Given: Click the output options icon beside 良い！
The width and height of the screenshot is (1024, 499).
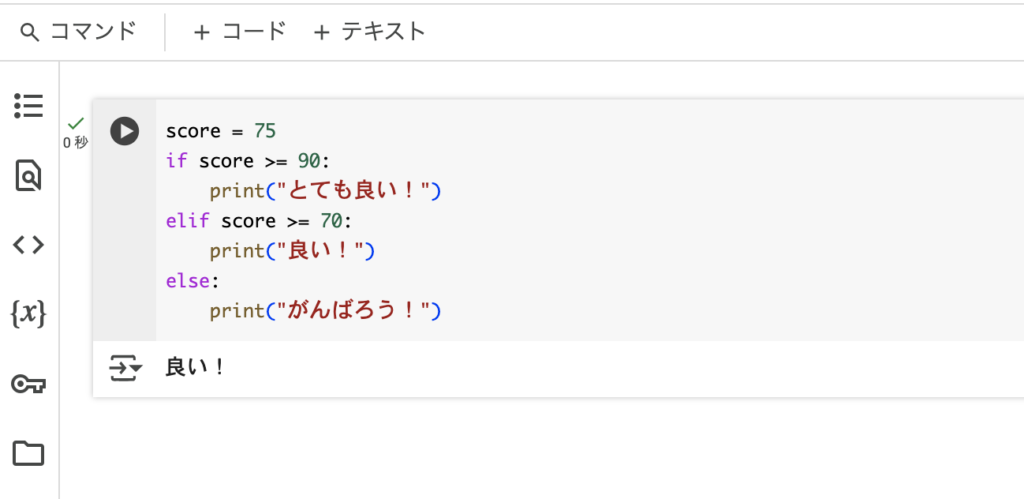Looking at the screenshot, I should click(x=125, y=368).
